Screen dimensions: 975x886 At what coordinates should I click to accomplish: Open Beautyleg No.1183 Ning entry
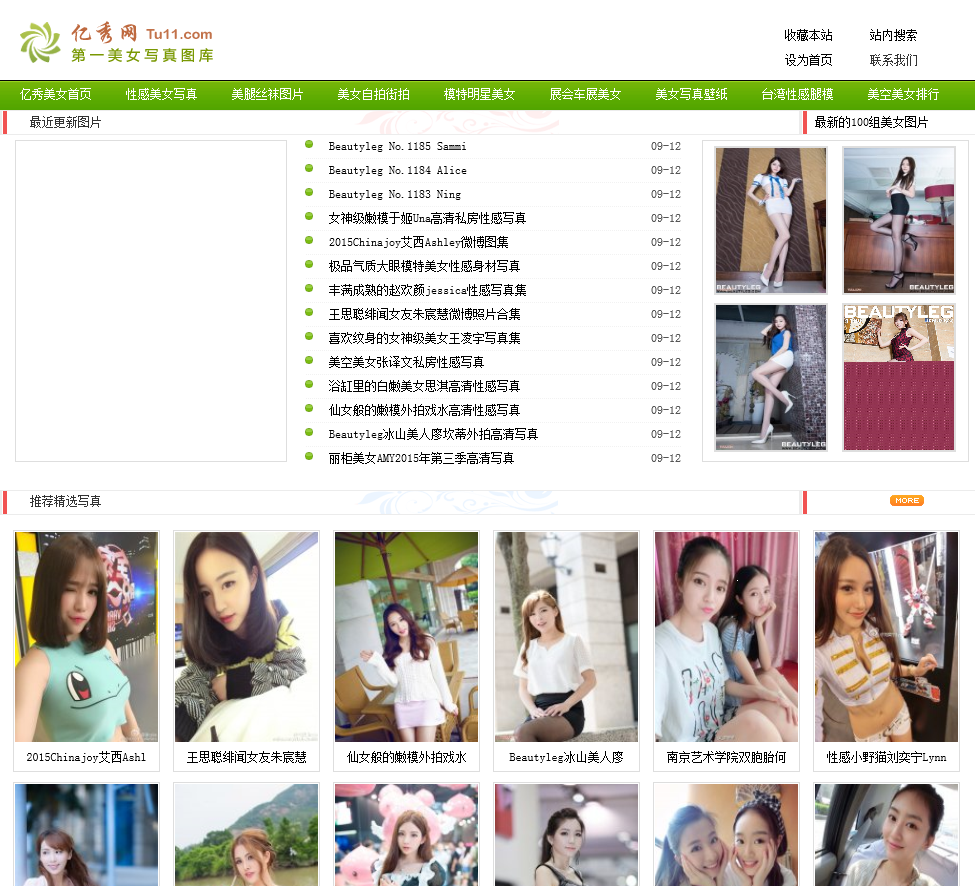pos(395,195)
